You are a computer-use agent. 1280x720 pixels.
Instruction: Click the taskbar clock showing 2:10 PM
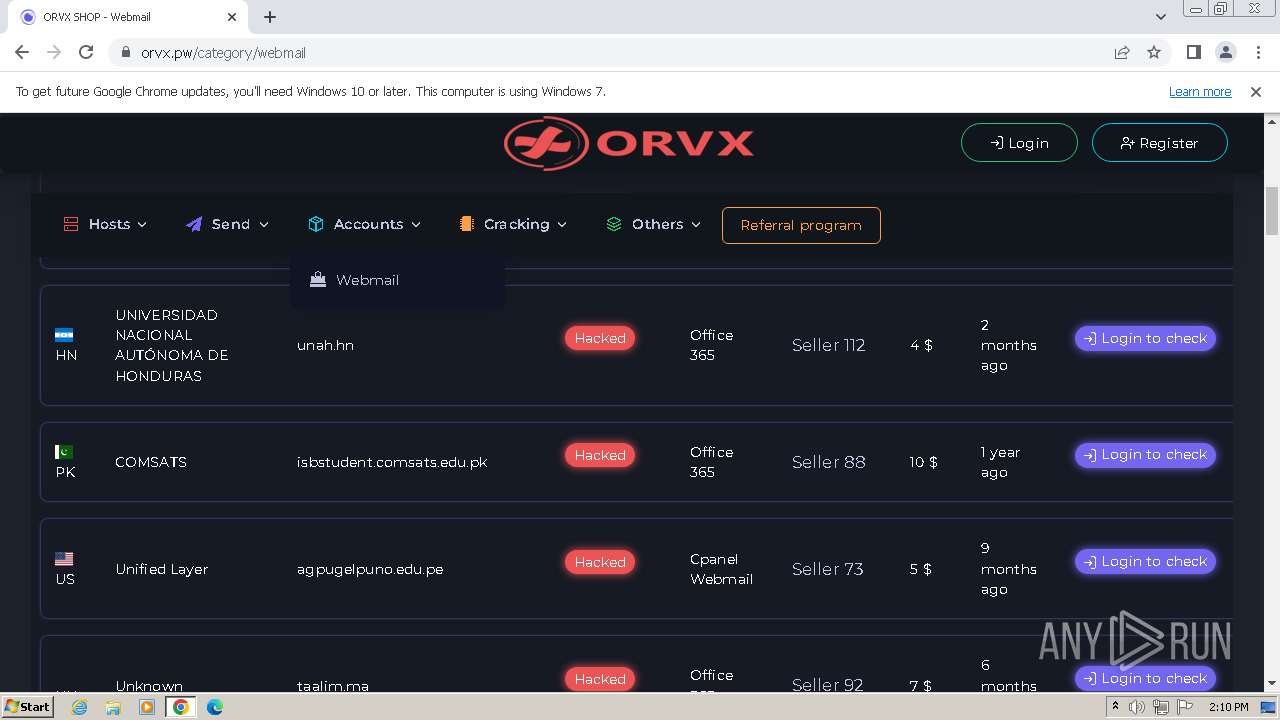[1228, 707]
